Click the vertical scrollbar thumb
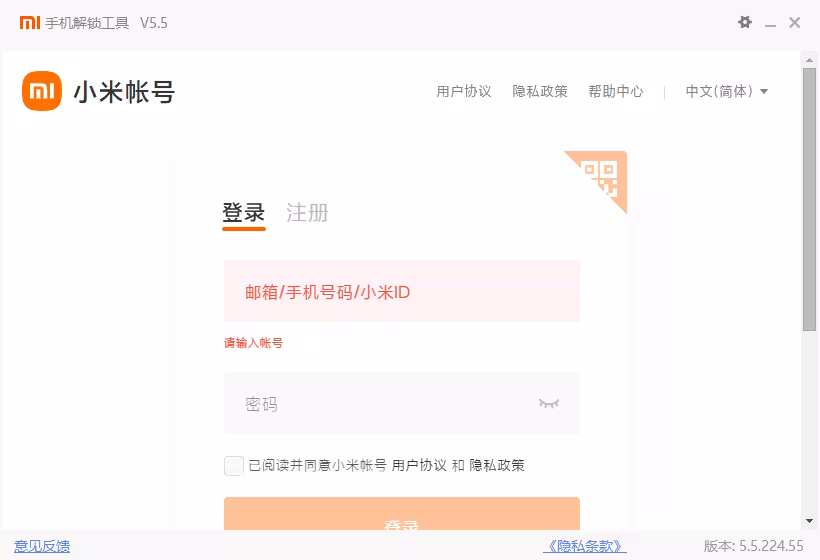Screen dimensions: 820x560 809,200
